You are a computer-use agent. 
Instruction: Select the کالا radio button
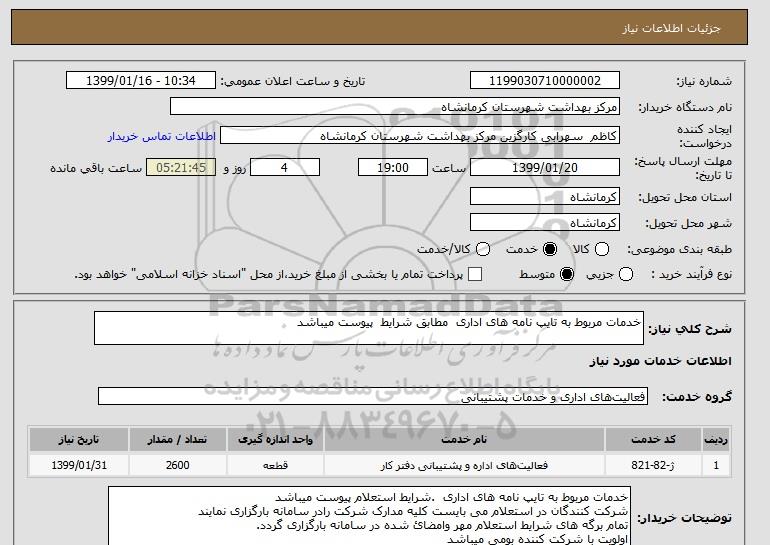click(602, 249)
